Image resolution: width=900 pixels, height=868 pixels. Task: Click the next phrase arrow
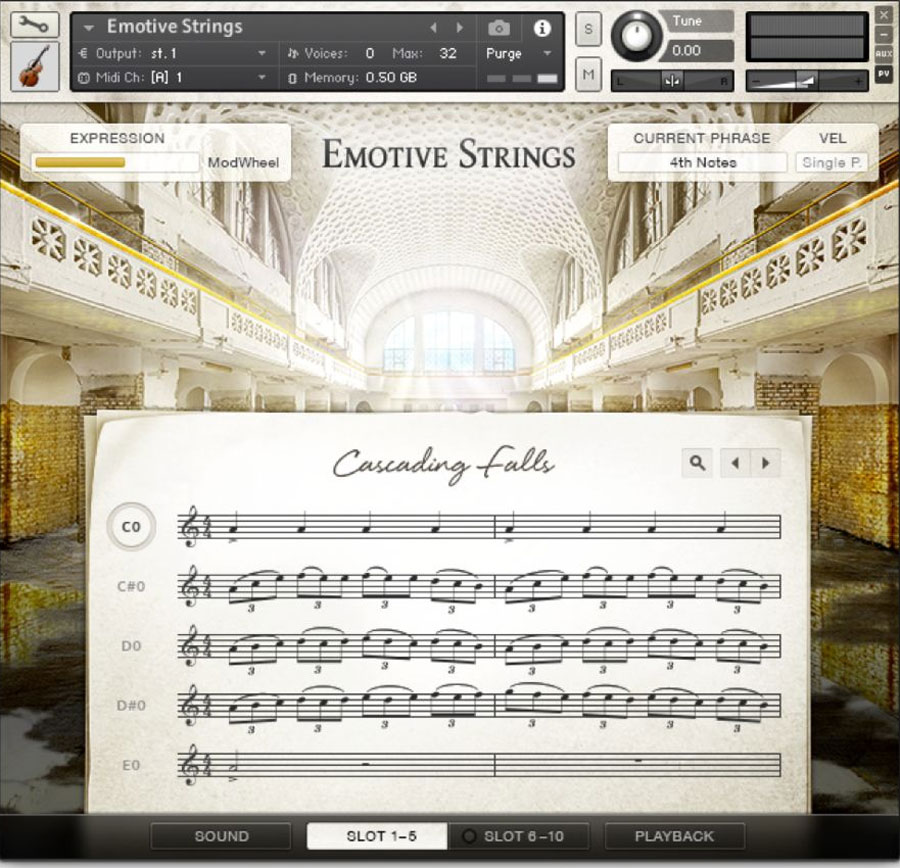(x=765, y=462)
